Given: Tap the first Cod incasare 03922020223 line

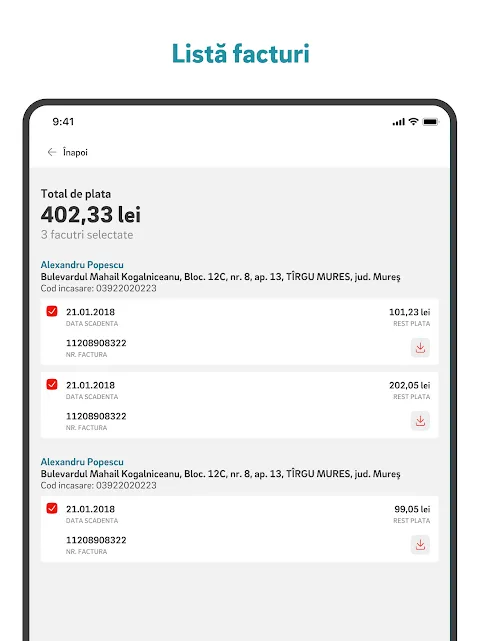Looking at the screenshot, I should point(99,288).
